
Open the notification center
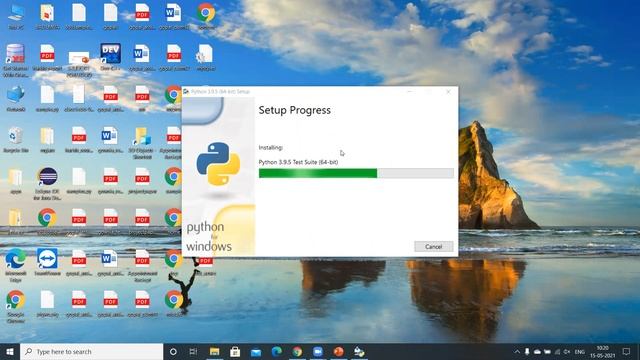click(x=627, y=351)
